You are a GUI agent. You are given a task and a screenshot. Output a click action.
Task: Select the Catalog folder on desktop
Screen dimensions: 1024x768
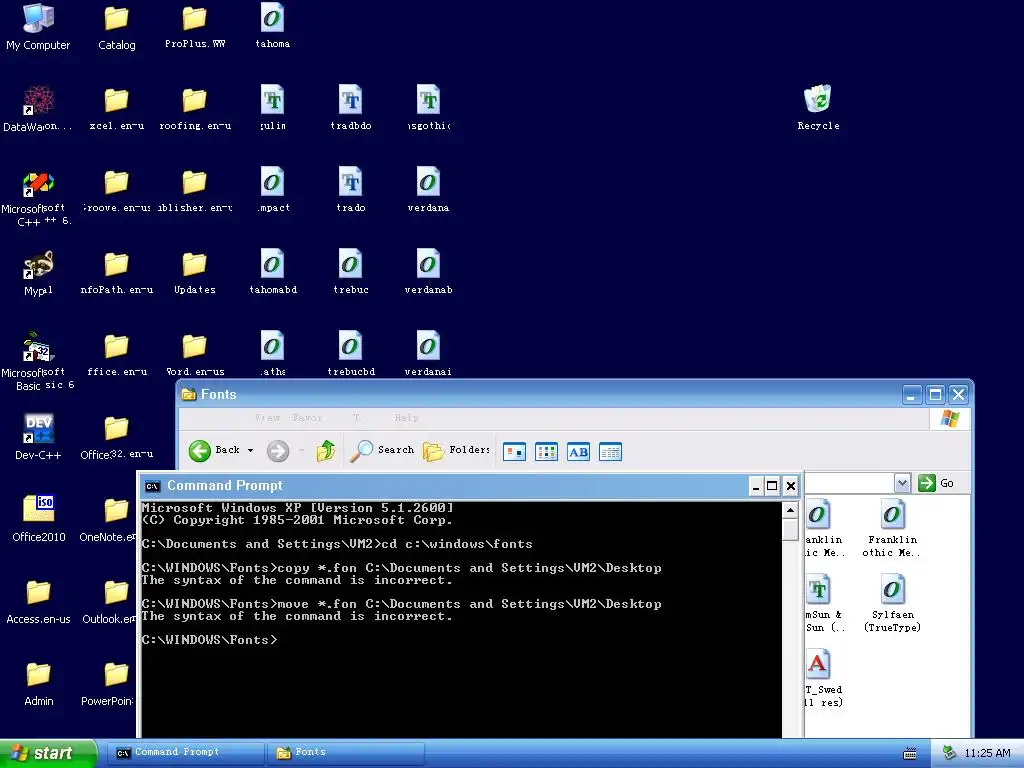pyautogui.click(x=116, y=27)
